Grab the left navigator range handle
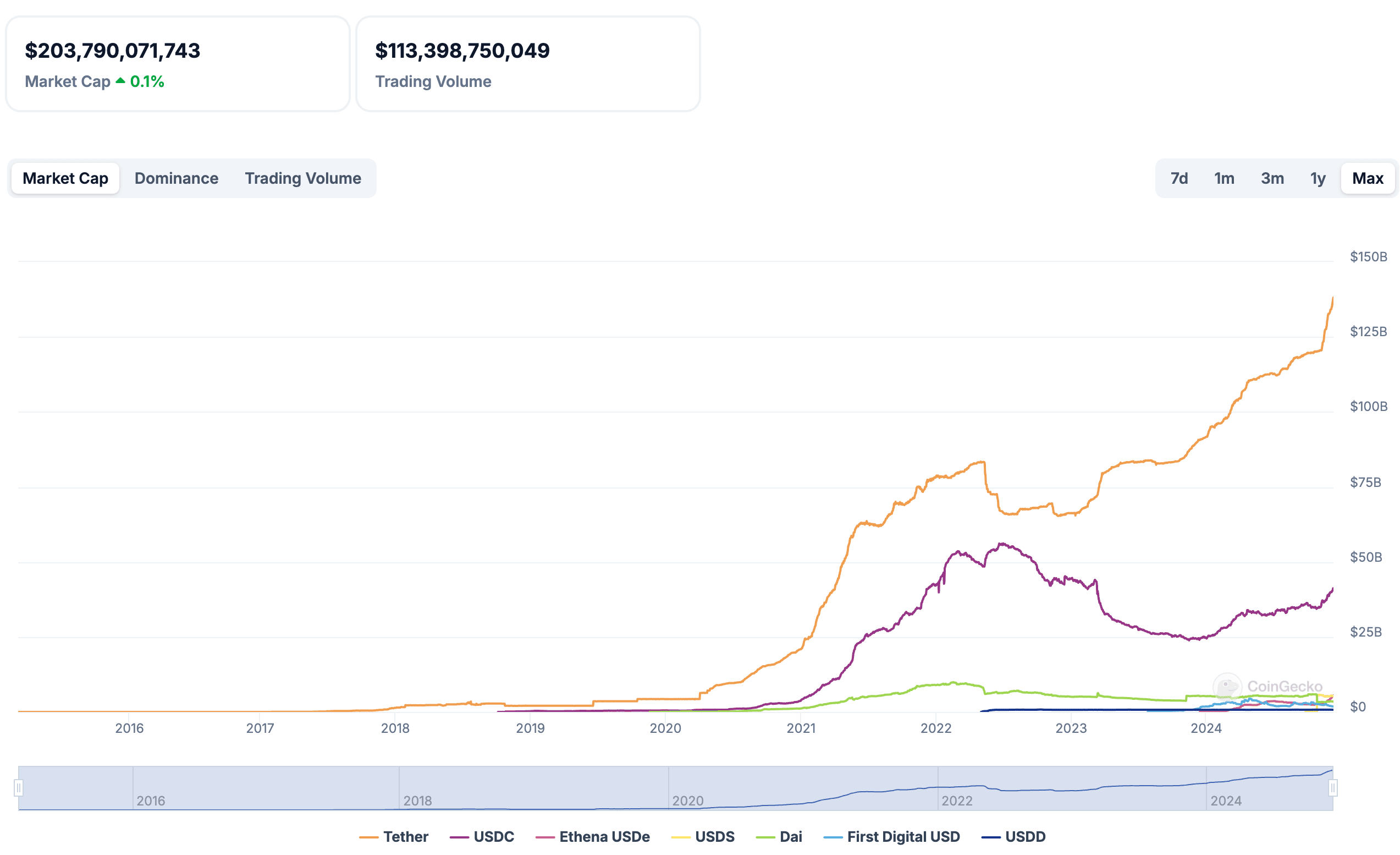 click(18, 788)
